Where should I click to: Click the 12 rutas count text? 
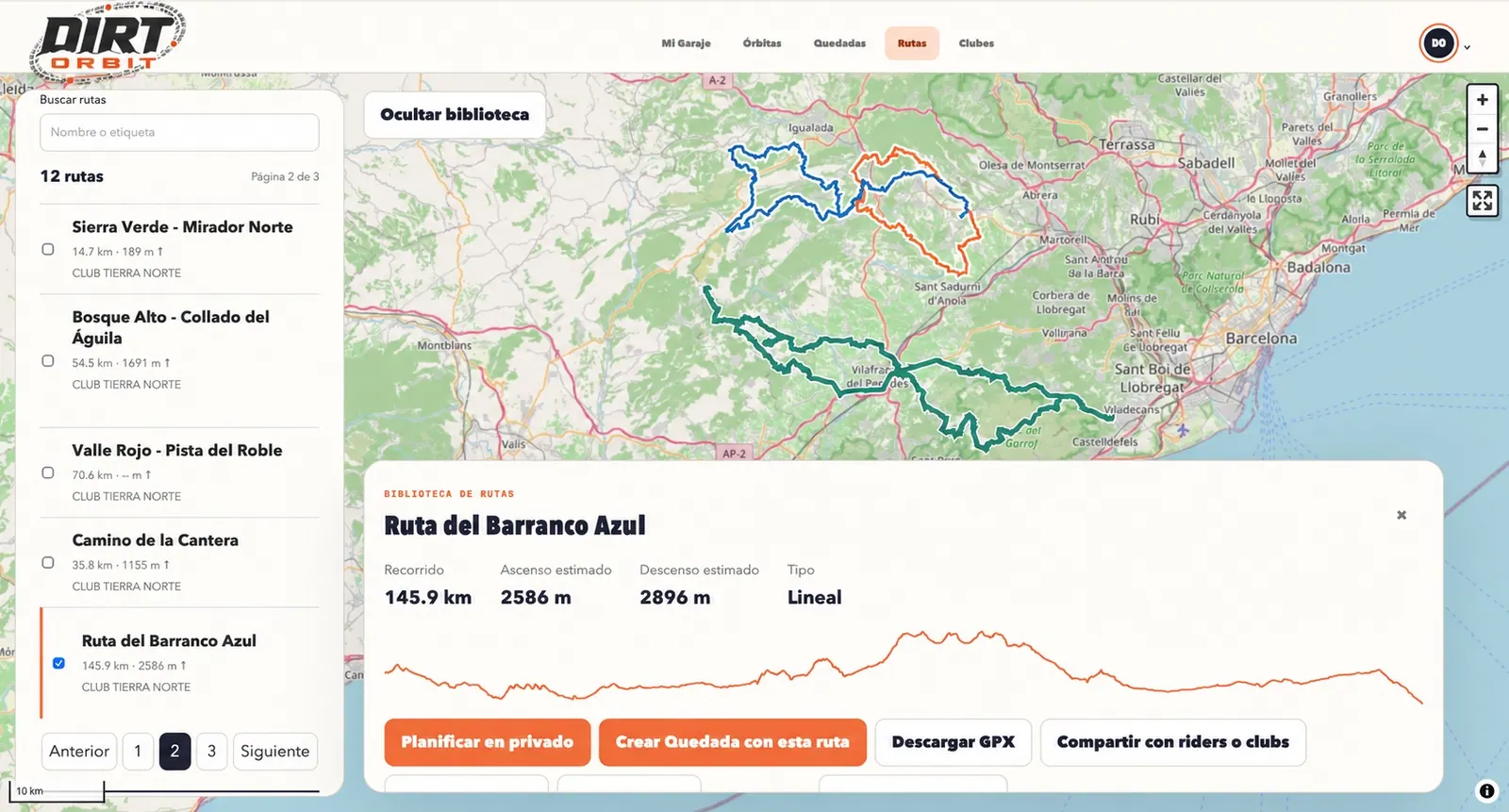72,176
